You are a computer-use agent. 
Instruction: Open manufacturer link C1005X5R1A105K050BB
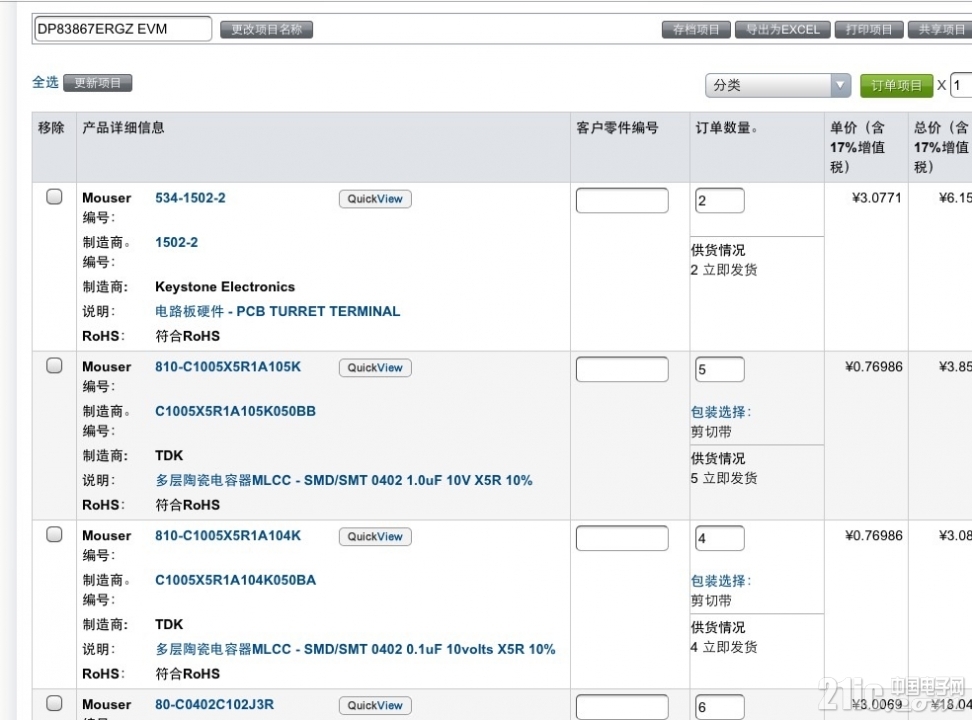[236, 411]
